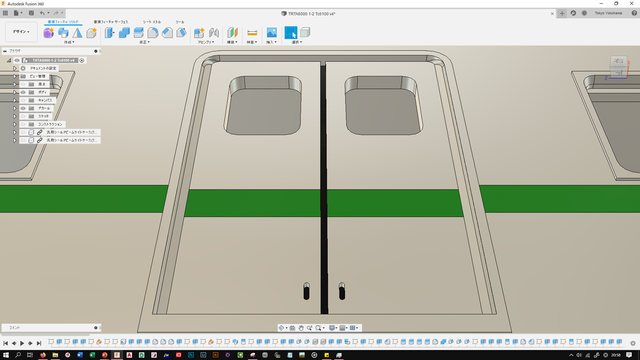Jump to timeline beginning
Screen dimensions: 640x360
6,343
